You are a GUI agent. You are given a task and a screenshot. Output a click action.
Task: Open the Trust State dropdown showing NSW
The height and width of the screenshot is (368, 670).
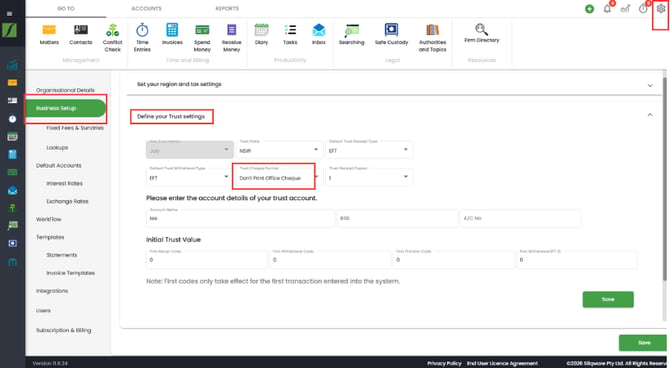(279, 150)
